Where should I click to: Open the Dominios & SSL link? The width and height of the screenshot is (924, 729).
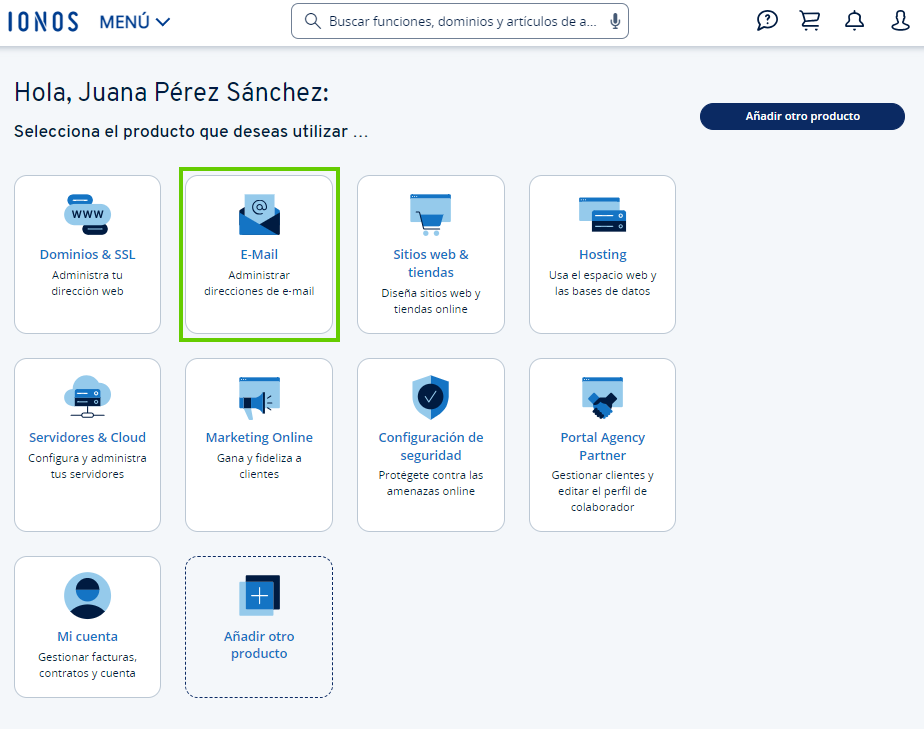[x=87, y=255]
